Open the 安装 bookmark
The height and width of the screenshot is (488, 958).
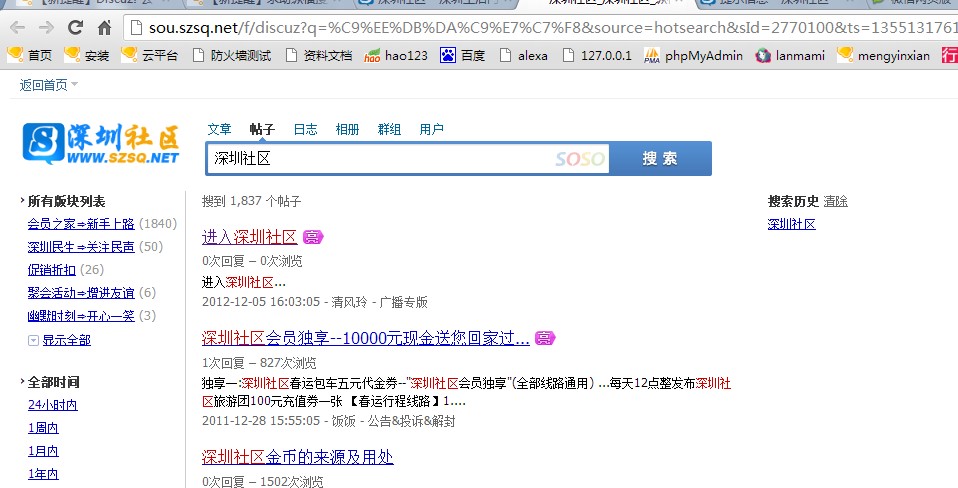(87, 56)
